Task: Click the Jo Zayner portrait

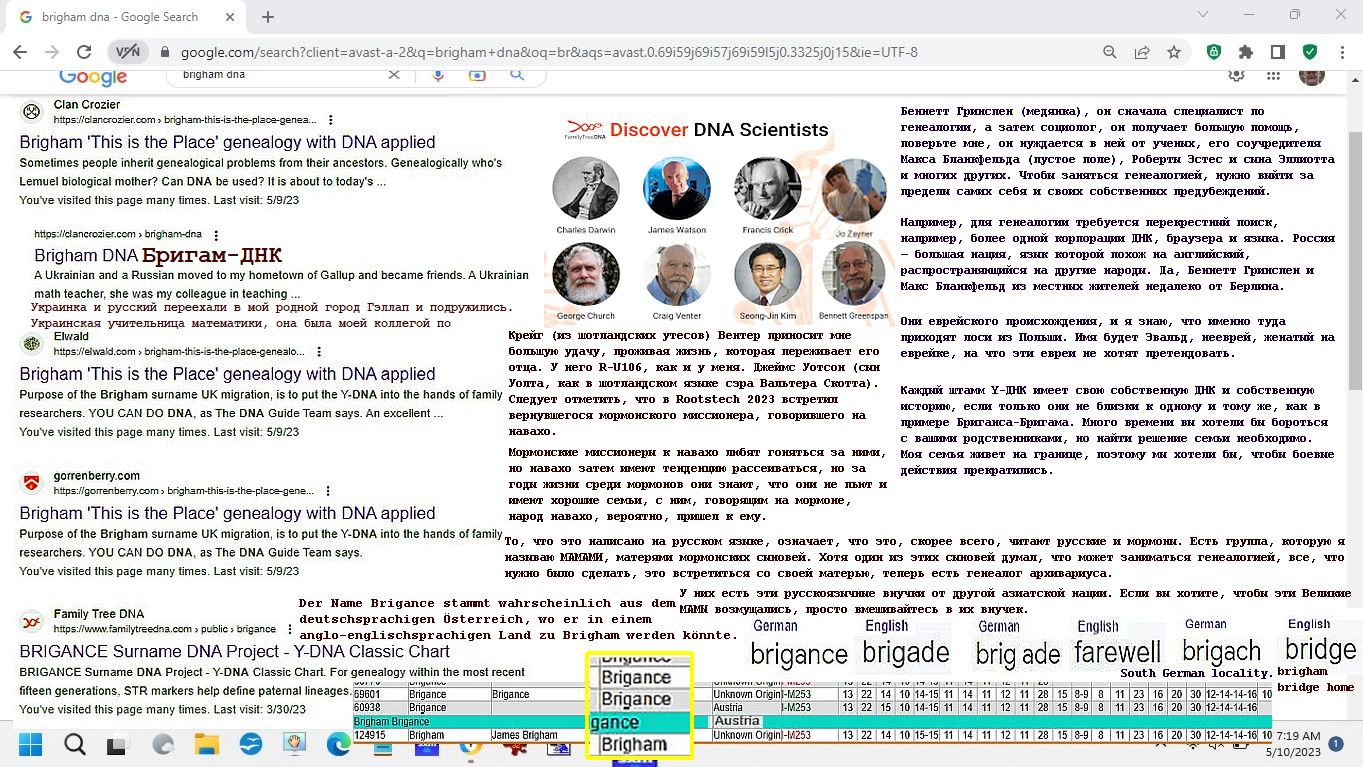Action: (x=854, y=191)
